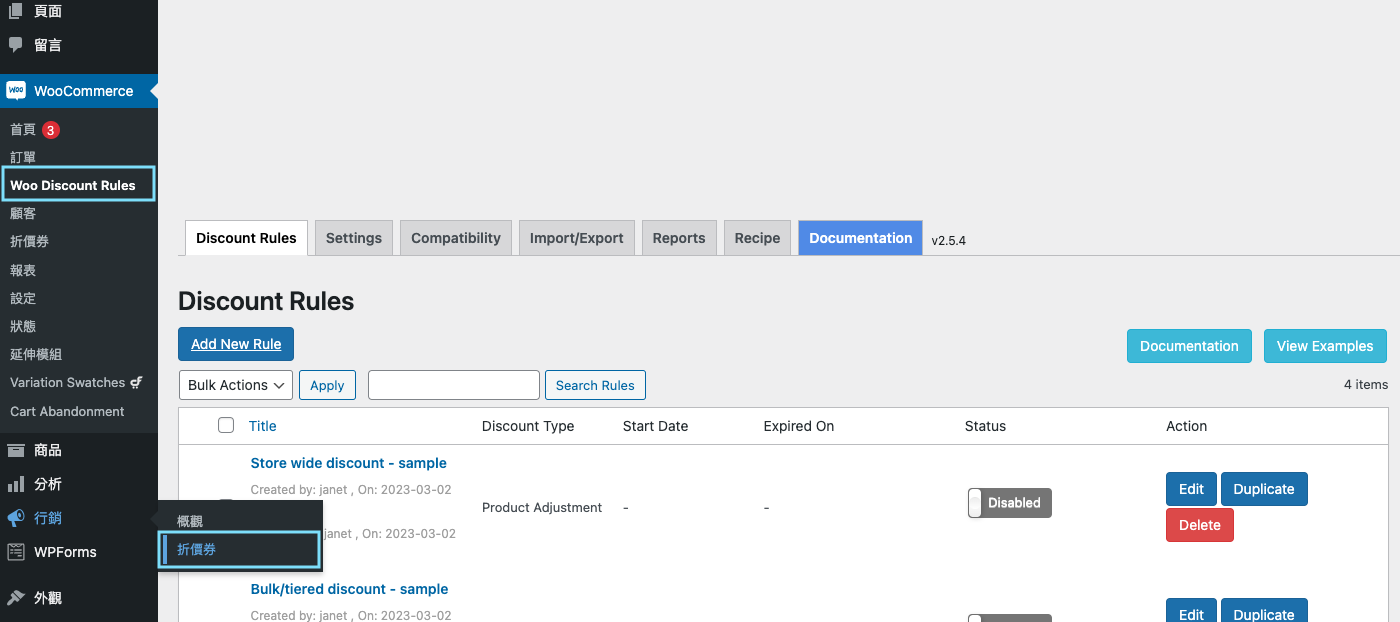Open the Import/Export tab
Screen dimensions: 1400x622
pyautogui.click(x=577, y=238)
